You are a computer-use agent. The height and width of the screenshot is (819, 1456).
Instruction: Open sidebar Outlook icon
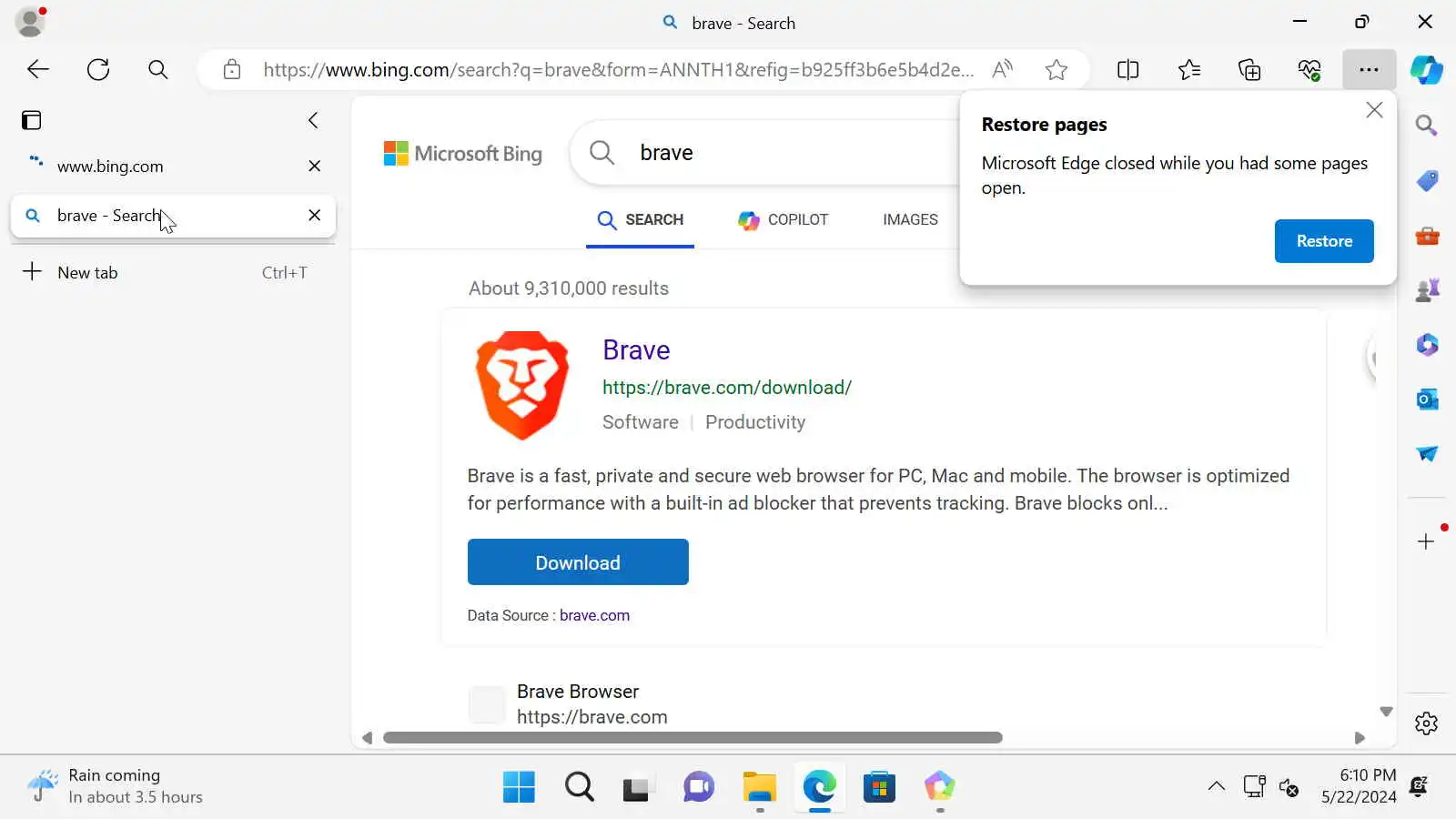[x=1426, y=399]
